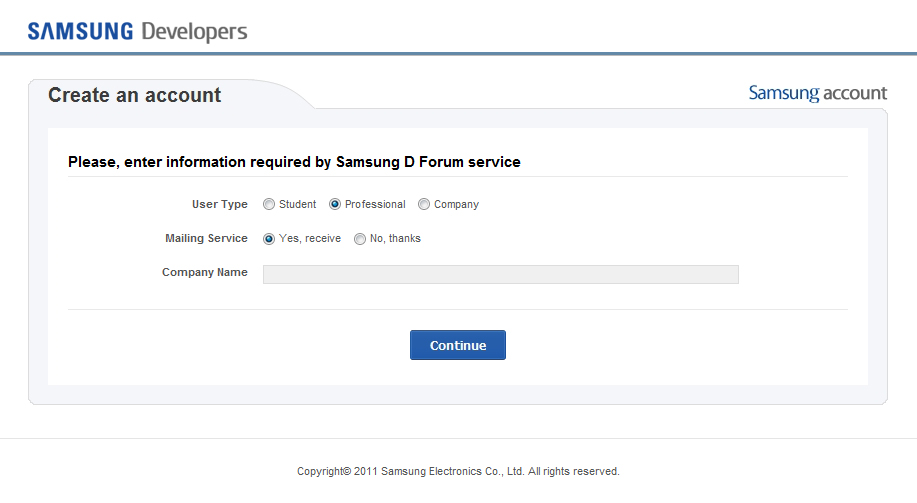The height and width of the screenshot is (503, 917).
Task: Click the 'User Type' field label
Action: (220, 204)
